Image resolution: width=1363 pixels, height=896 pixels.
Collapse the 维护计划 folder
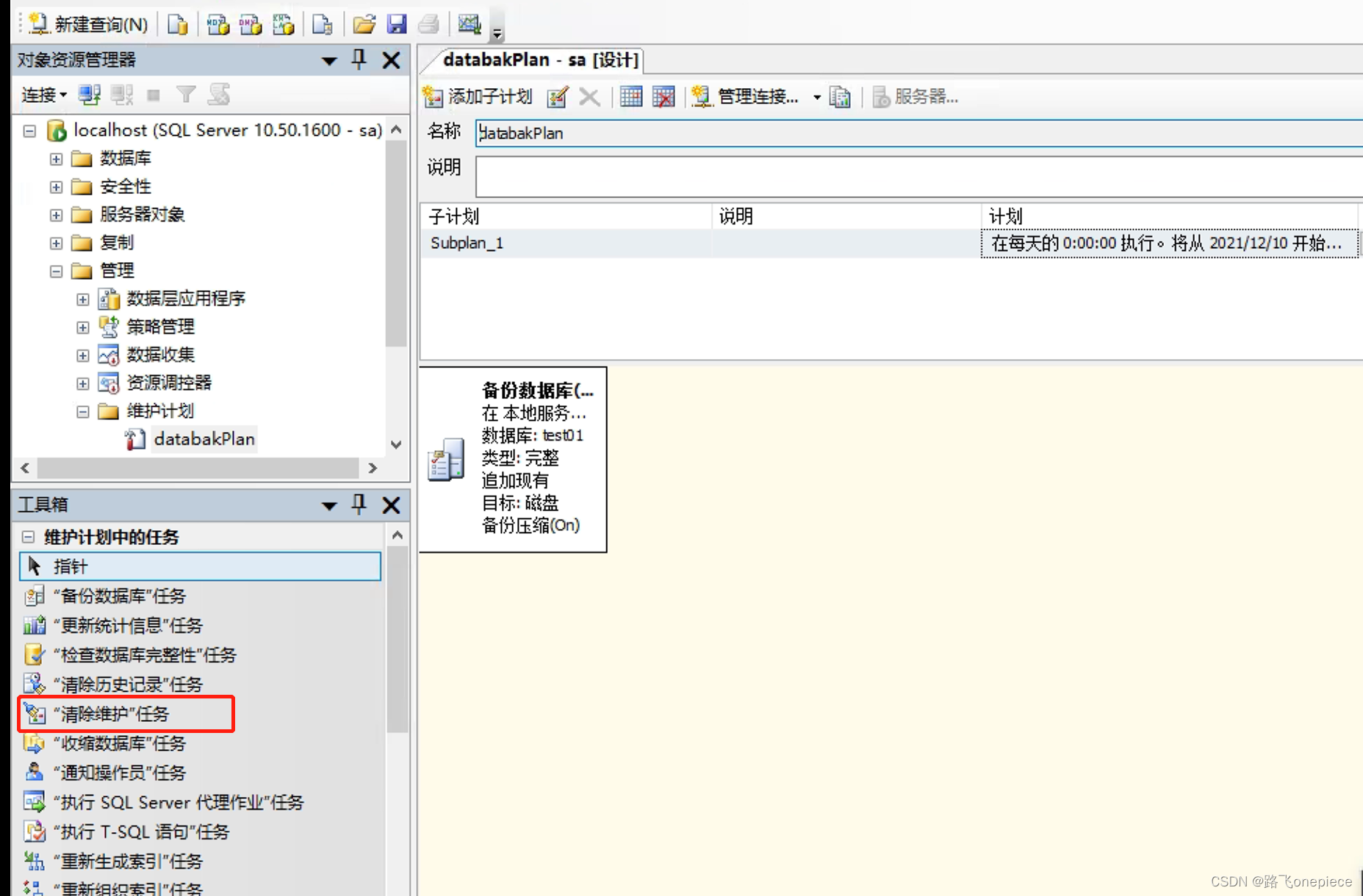tap(83, 412)
